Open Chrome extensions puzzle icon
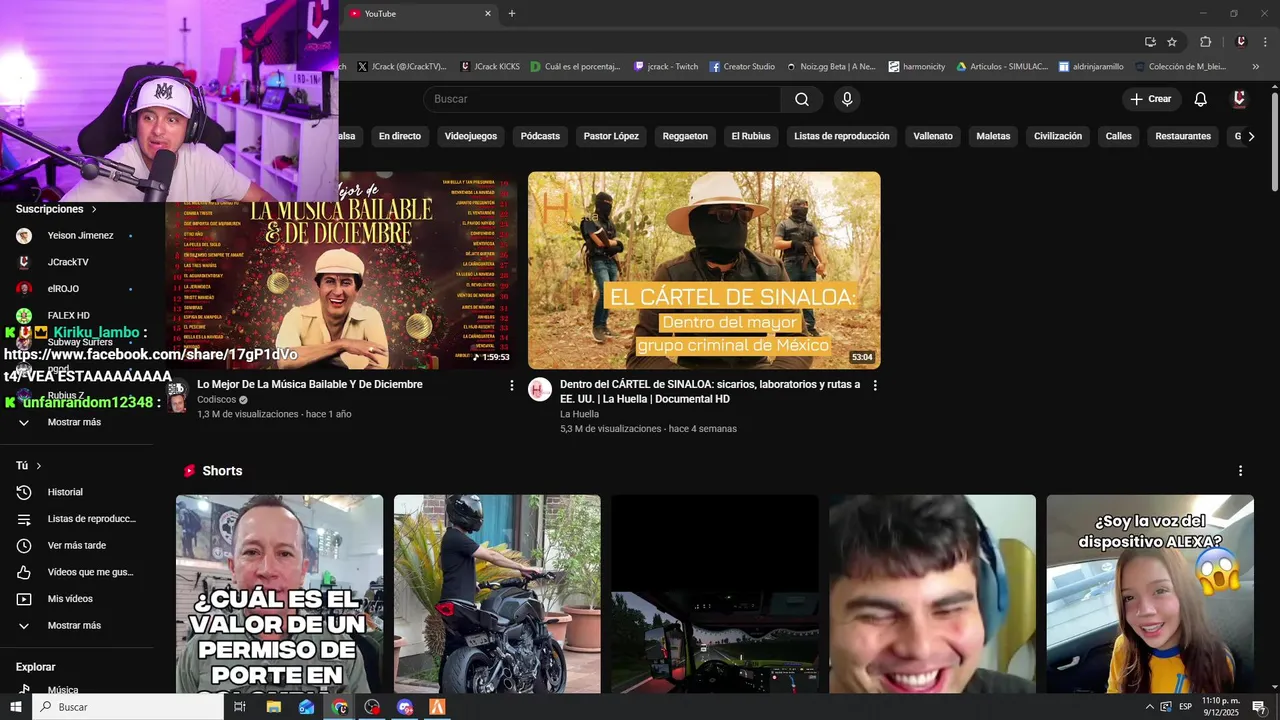1280x720 pixels. click(x=1205, y=42)
